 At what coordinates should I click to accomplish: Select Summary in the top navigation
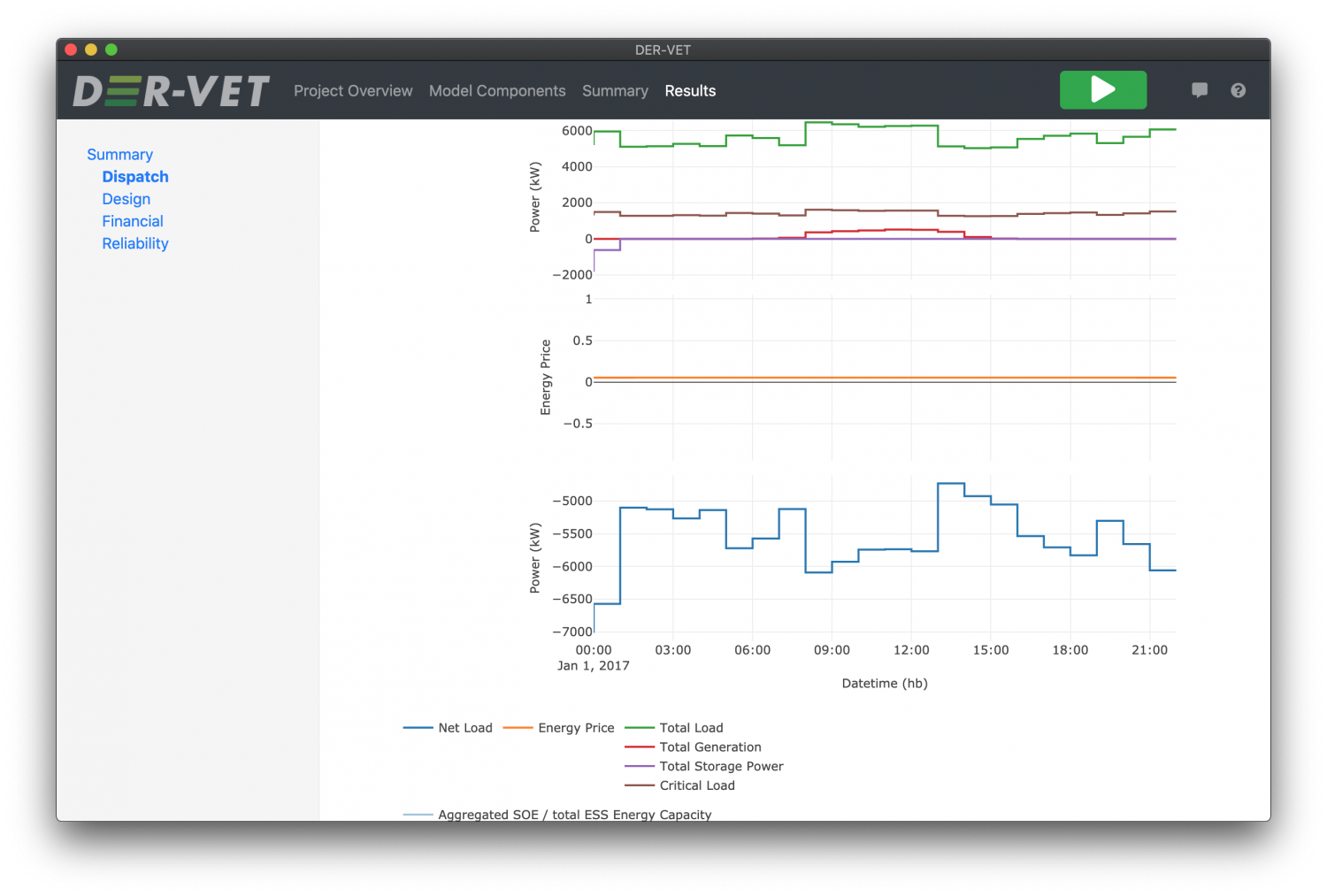click(x=615, y=90)
